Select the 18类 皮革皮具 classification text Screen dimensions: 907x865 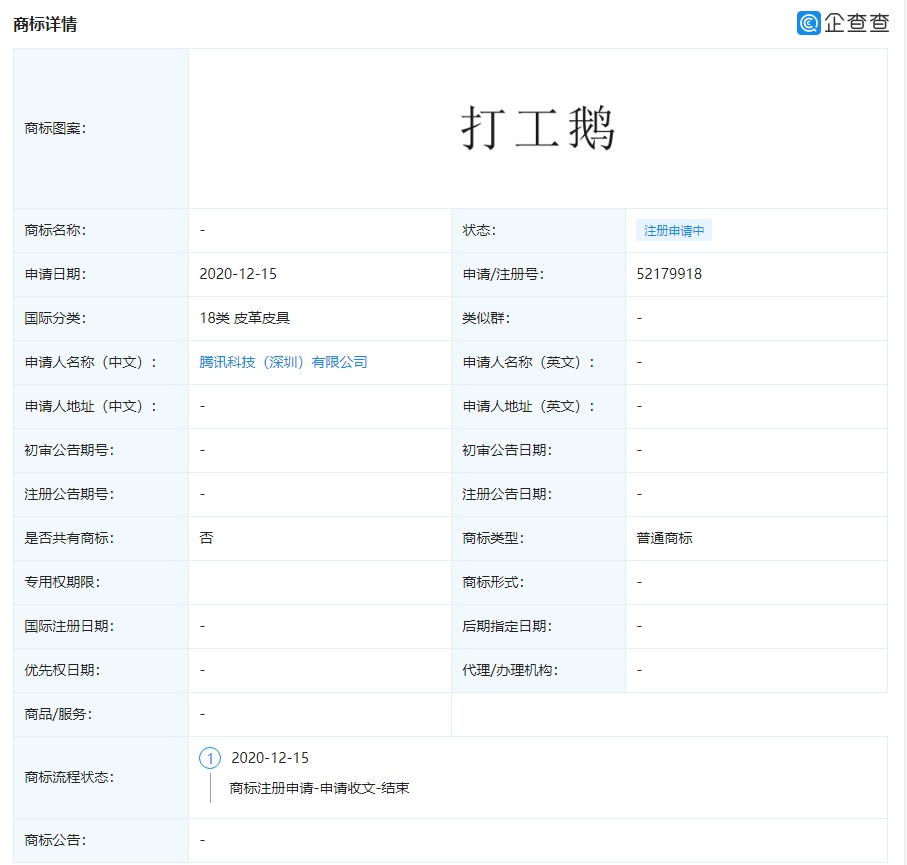pos(244,318)
